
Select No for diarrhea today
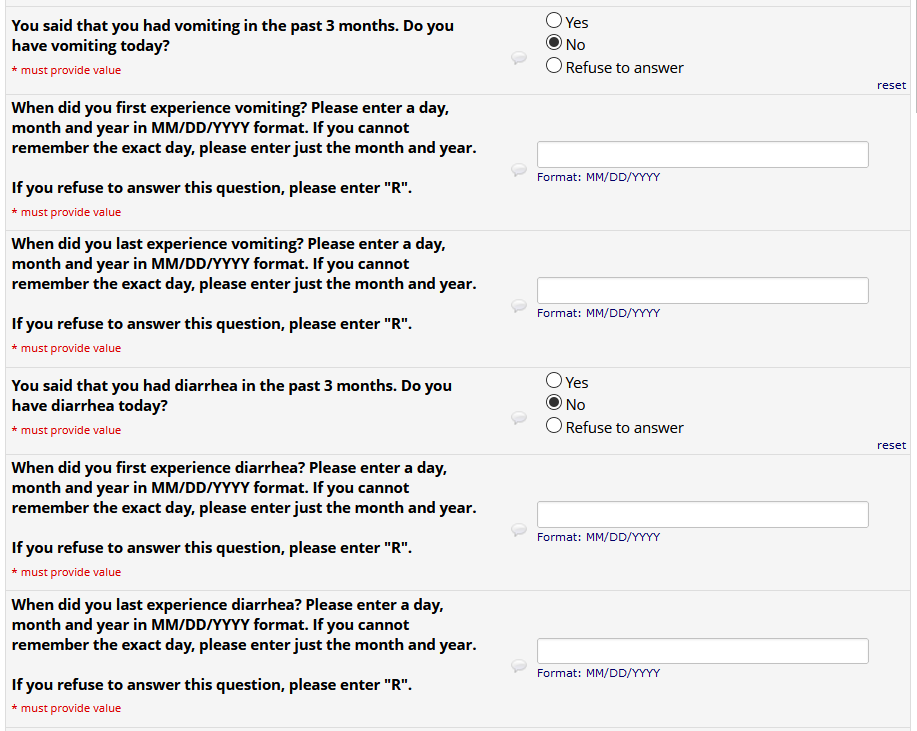(x=554, y=404)
